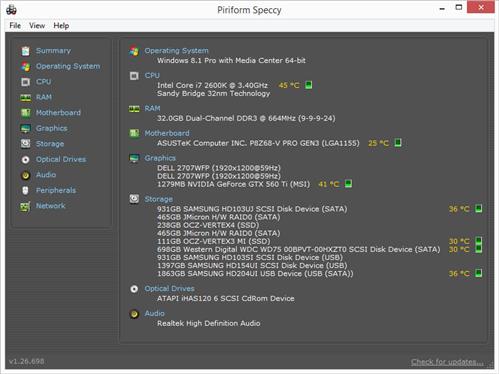This screenshot has width=499, height=374.
Task: Click the Summary icon in the sidebar
Action: pos(25,51)
